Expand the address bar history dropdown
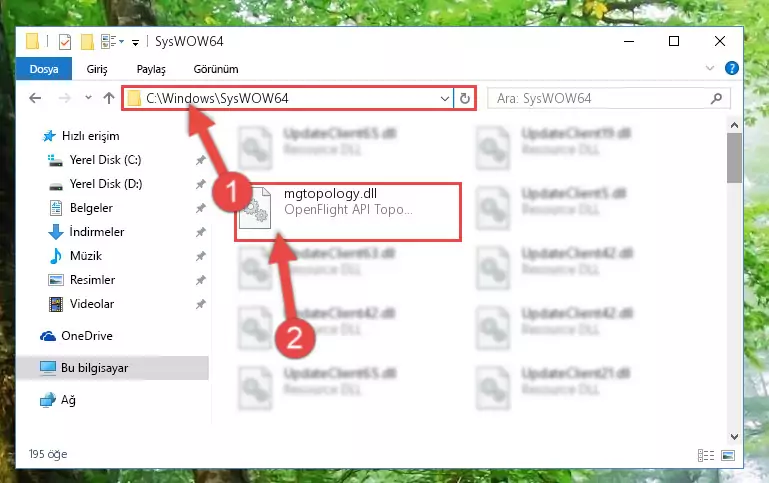The image size is (769, 483). point(445,99)
